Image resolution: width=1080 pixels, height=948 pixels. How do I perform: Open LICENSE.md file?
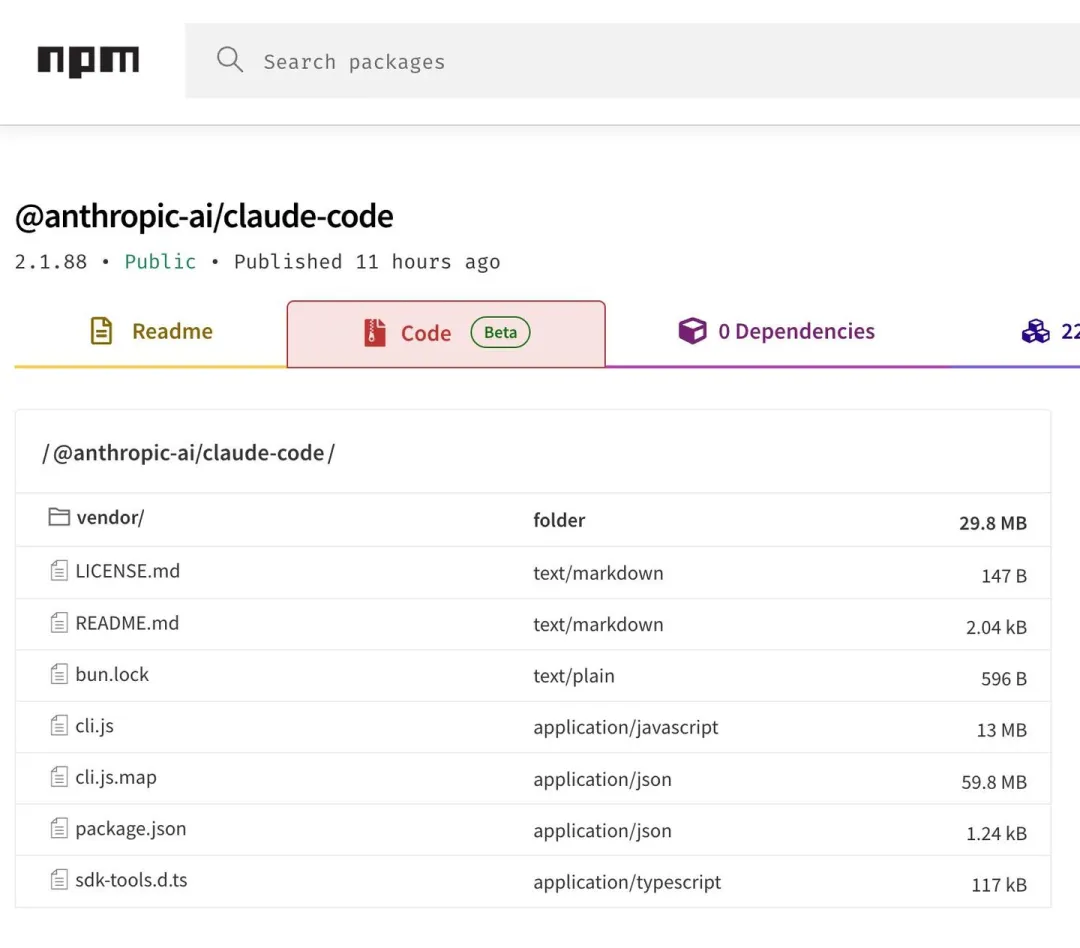click(x=127, y=571)
